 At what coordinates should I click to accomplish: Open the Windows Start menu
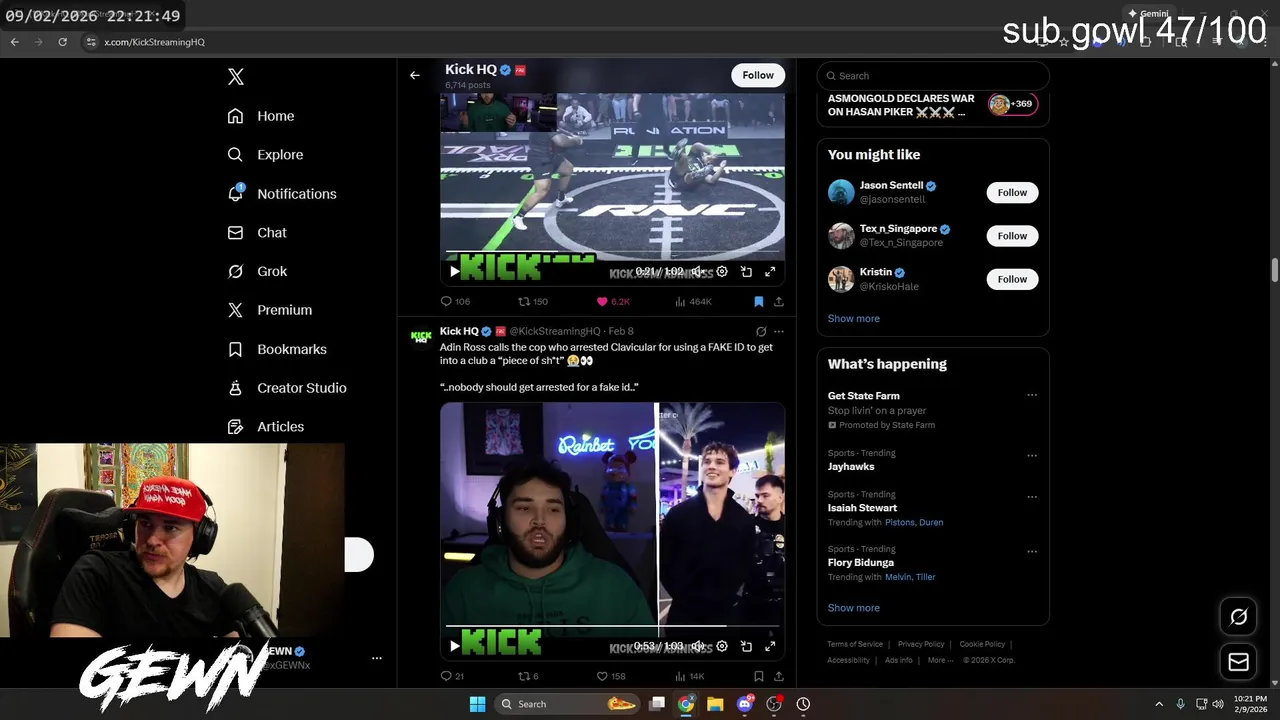point(477,704)
